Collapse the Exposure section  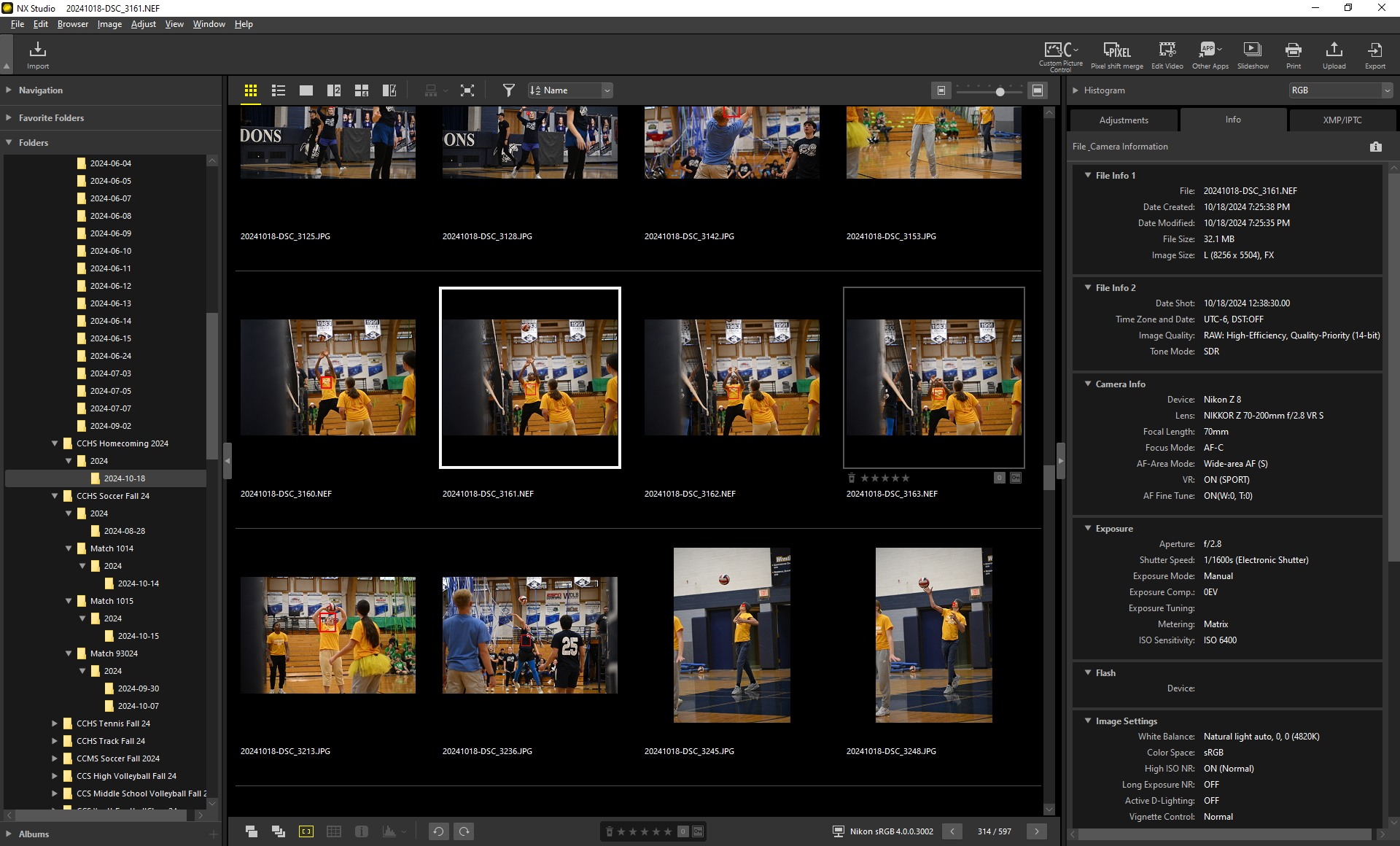[x=1088, y=528]
